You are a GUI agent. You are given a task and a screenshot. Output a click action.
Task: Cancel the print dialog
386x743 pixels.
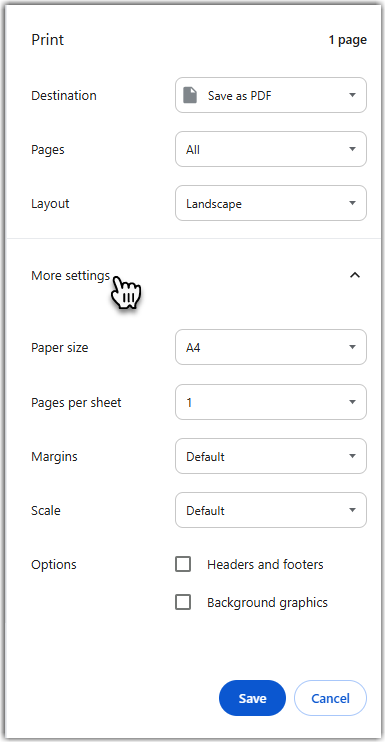pos(330,698)
